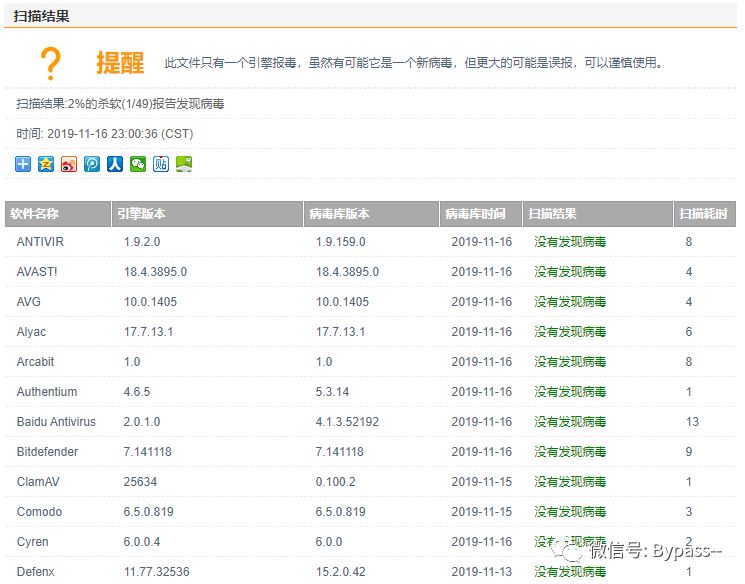745x584 pixels.
Task: Sort by 引擎版本 column header
Action: pos(207,214)
